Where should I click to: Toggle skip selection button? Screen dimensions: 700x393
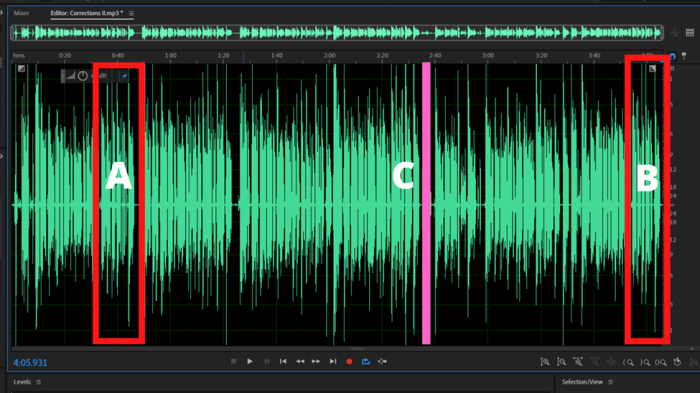tap(383, 361)
